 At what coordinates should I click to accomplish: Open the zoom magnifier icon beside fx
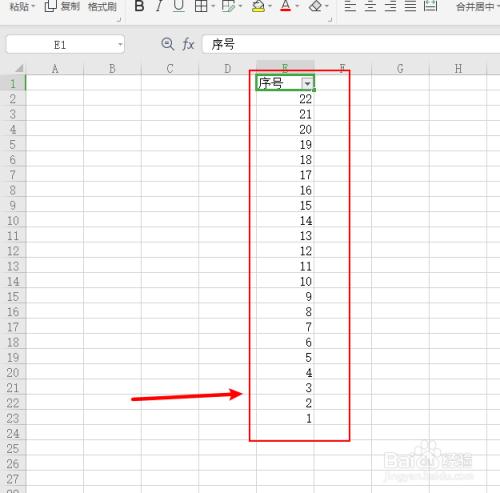167,44
